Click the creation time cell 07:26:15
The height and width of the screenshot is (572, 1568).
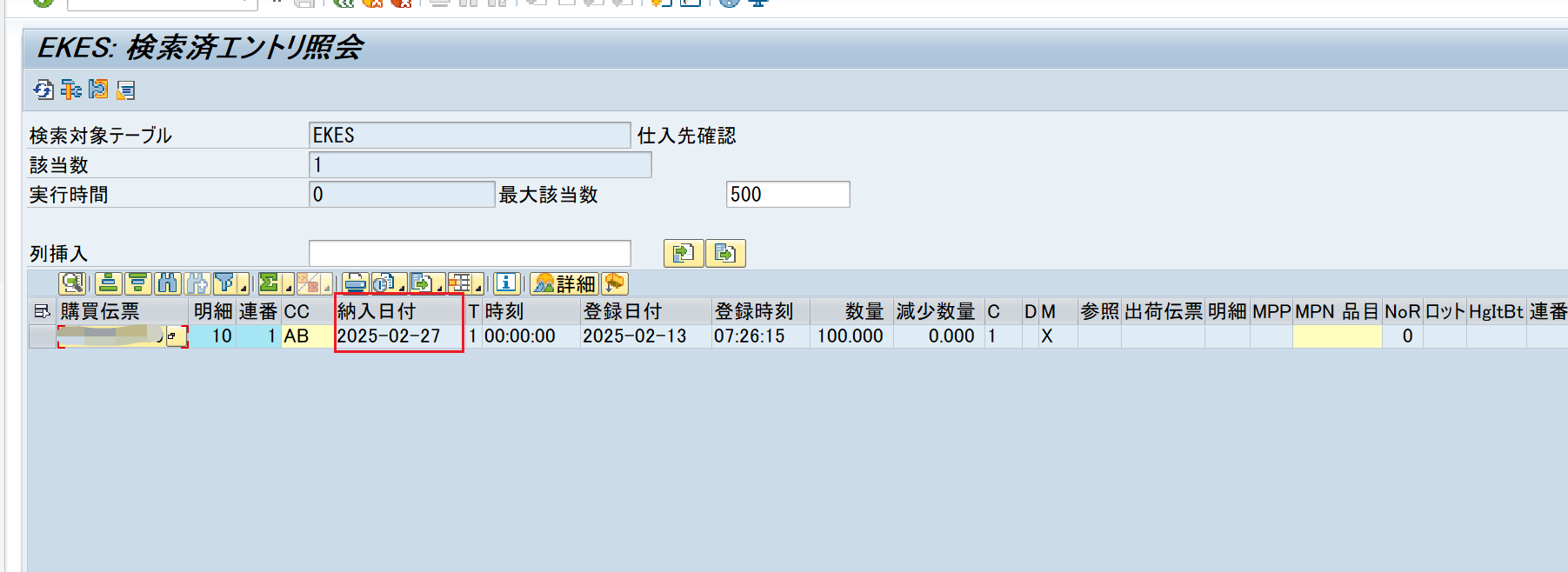[x=761, y=336]
